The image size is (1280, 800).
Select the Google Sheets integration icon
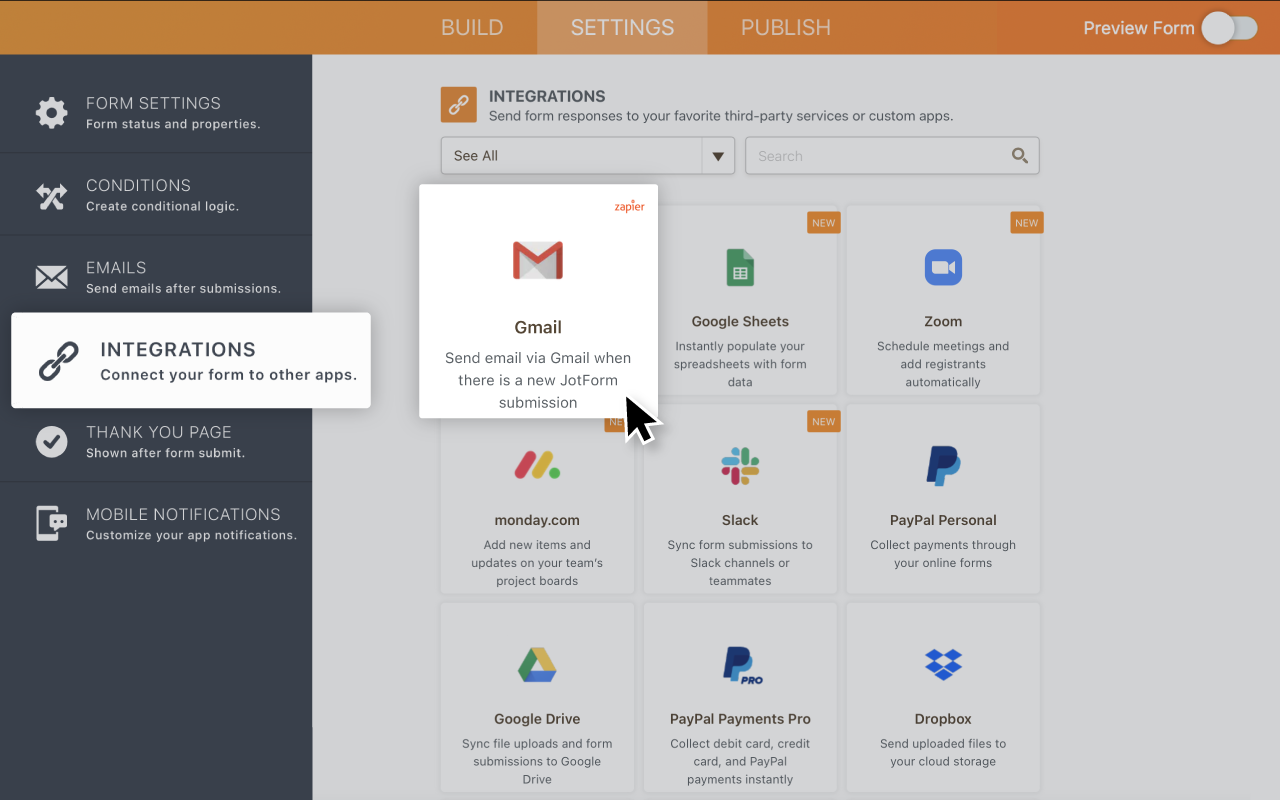(x=740, y=267)
